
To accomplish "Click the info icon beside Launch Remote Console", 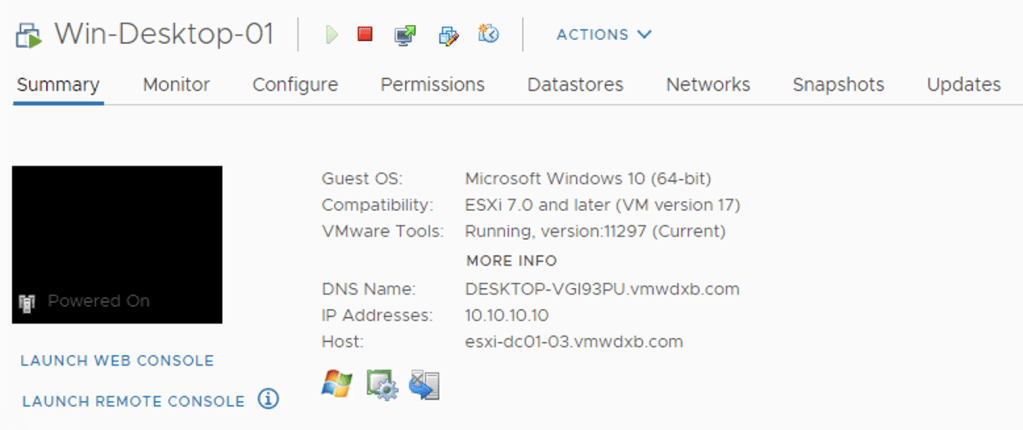I will [x=268, y=399].
